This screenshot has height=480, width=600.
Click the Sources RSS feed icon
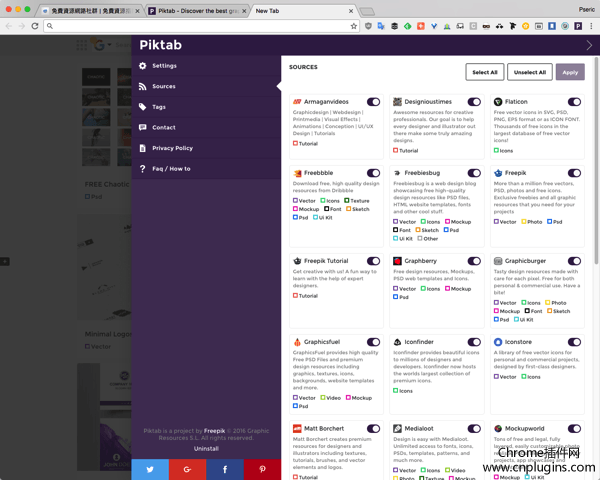142,87
